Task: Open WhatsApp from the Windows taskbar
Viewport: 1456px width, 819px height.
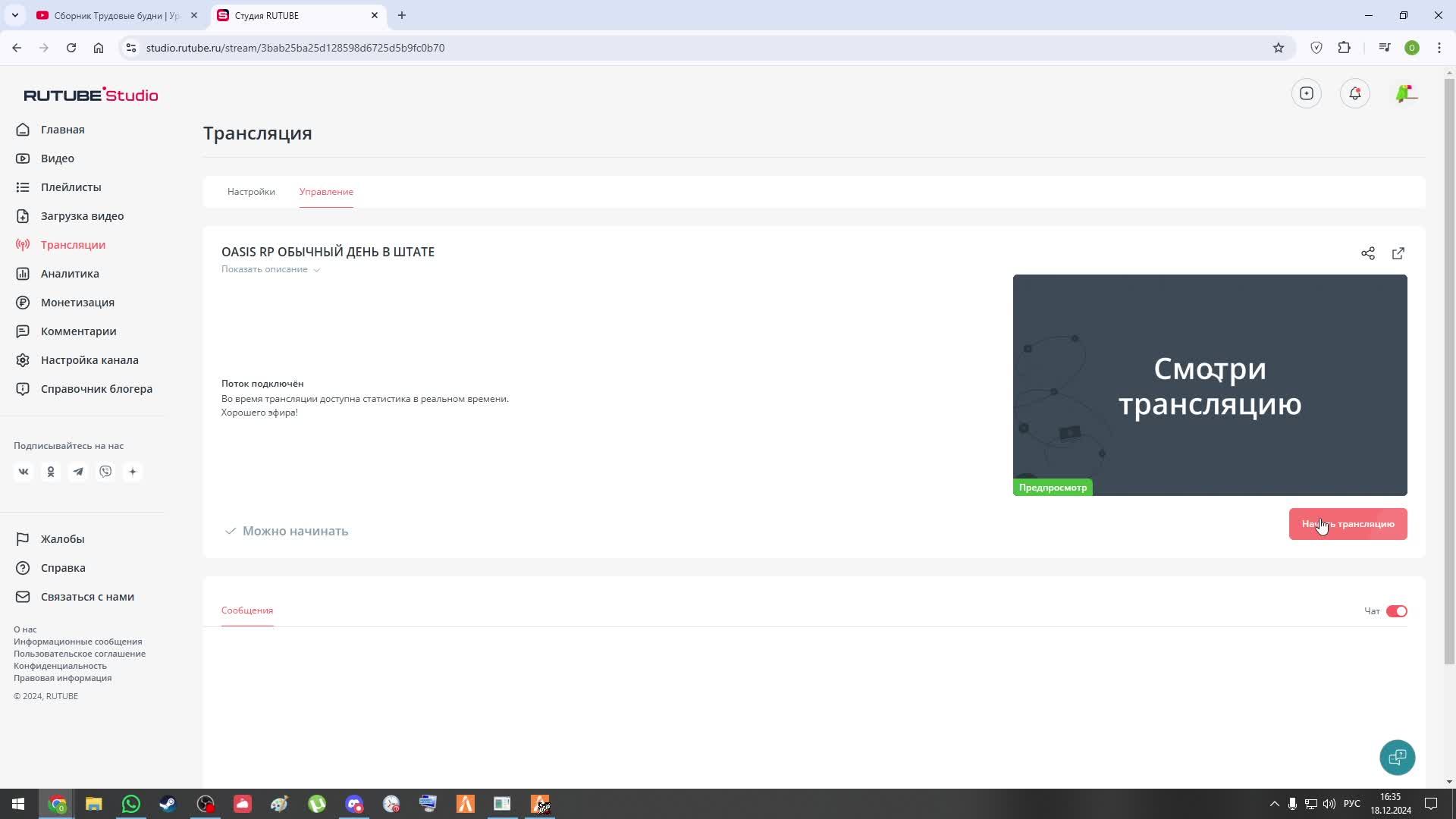Action: (130, 804)
